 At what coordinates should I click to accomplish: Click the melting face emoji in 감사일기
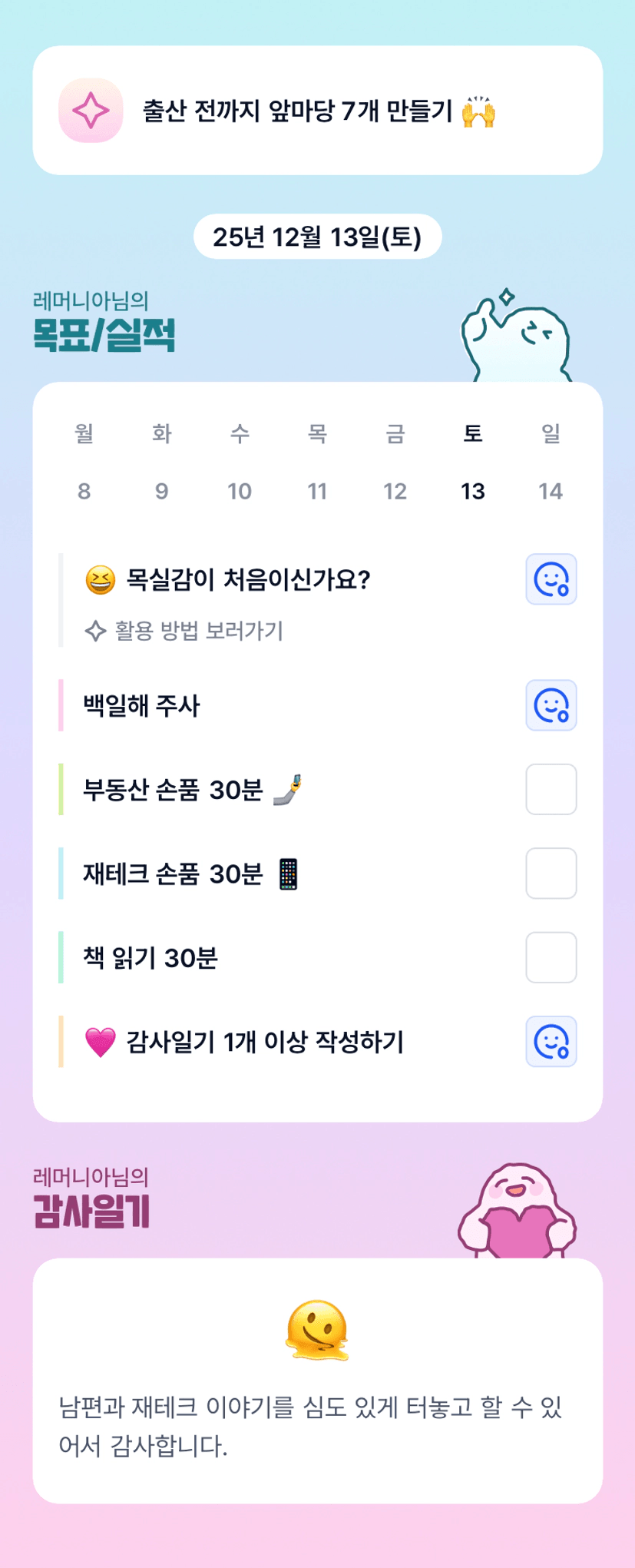[x=317, y=1330]
